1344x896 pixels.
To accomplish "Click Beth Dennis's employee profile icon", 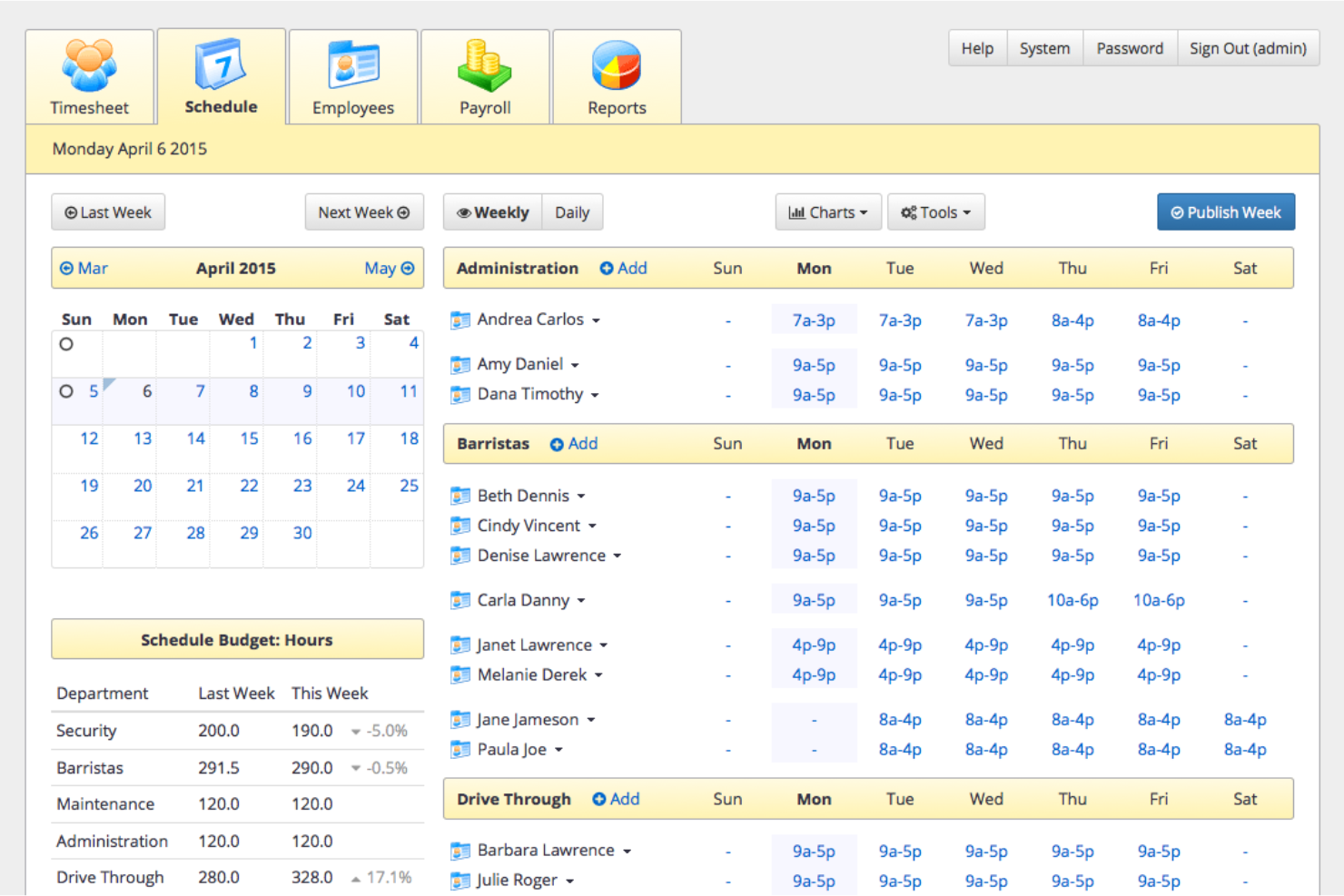I will tap(460, 496).
